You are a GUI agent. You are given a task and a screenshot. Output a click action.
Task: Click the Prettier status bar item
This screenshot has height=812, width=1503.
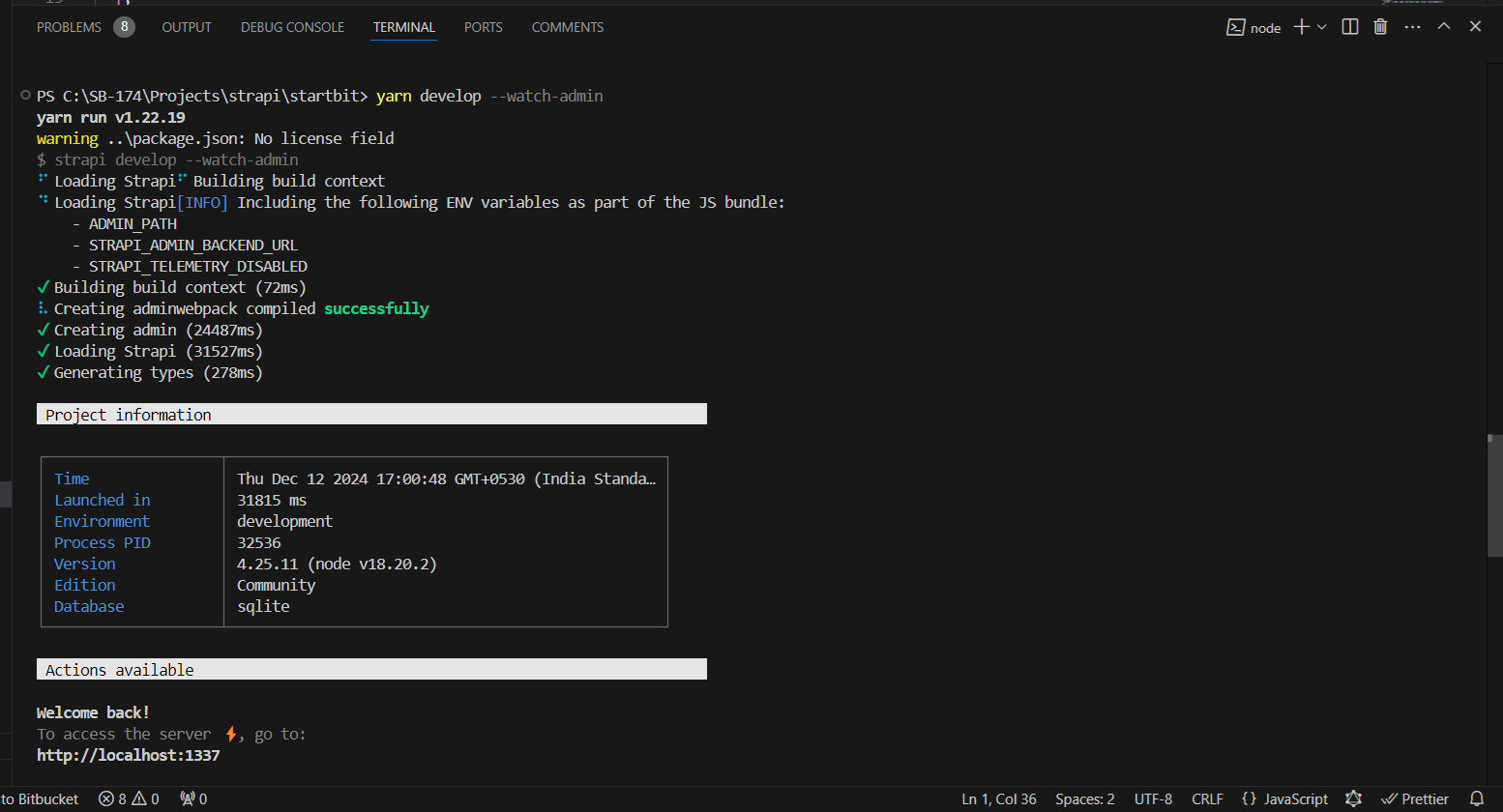point(1415,799)
